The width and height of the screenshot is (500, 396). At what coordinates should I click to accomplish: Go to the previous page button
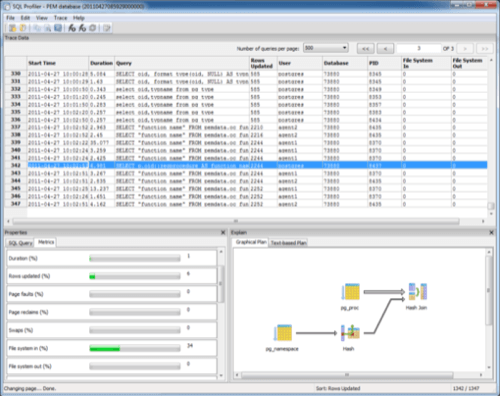(x=385, y=49)
